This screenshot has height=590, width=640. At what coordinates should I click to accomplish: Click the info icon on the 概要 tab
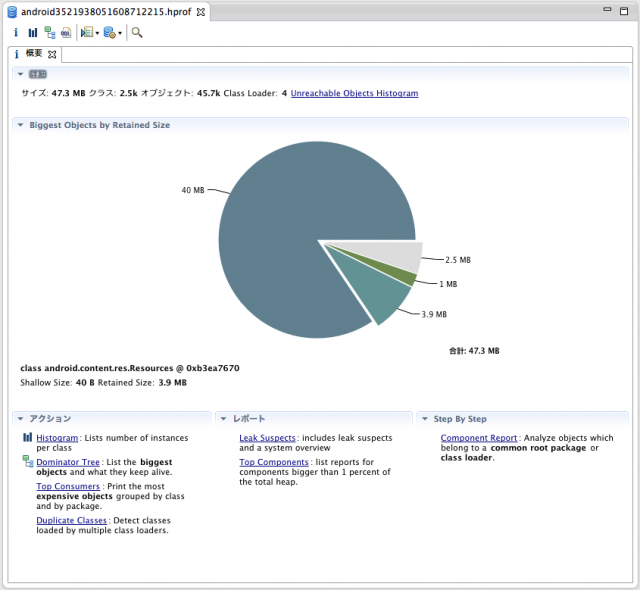coord(17,54)
